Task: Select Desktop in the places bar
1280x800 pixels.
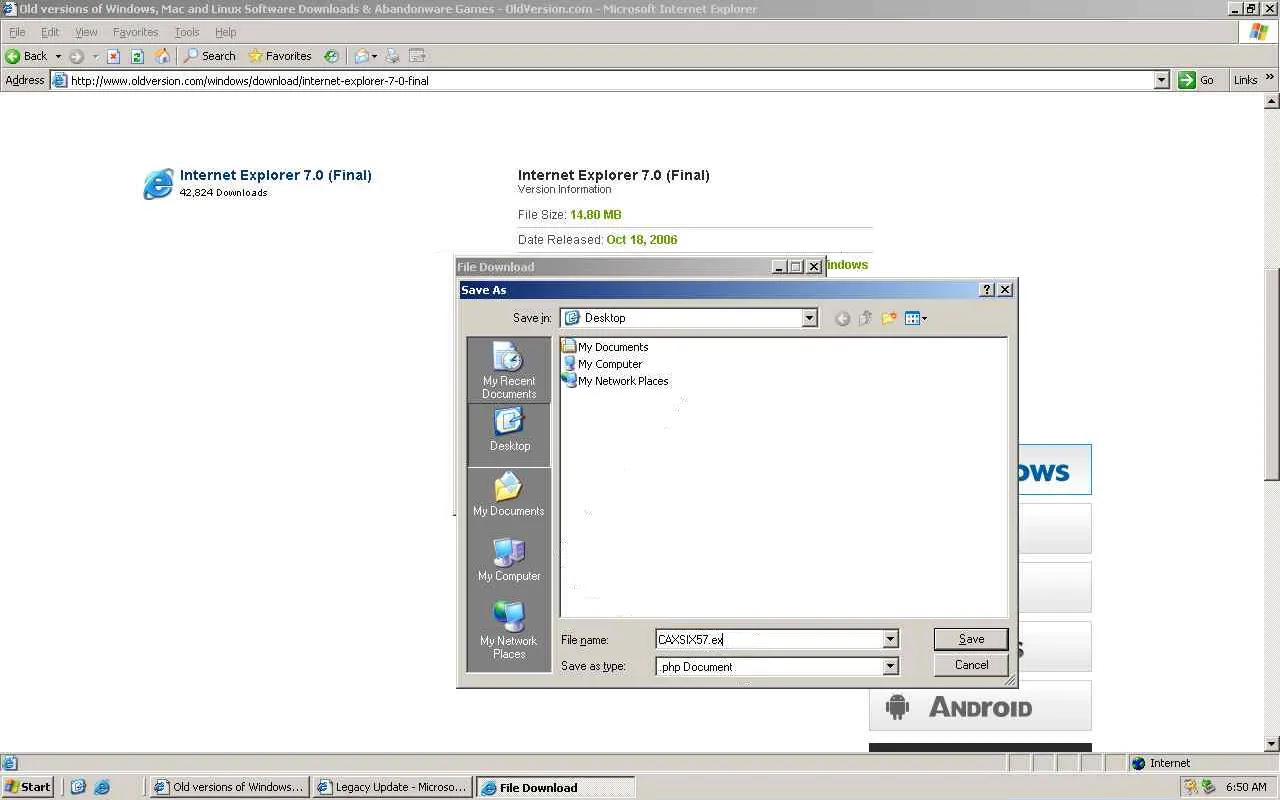Action: (509, 435)
